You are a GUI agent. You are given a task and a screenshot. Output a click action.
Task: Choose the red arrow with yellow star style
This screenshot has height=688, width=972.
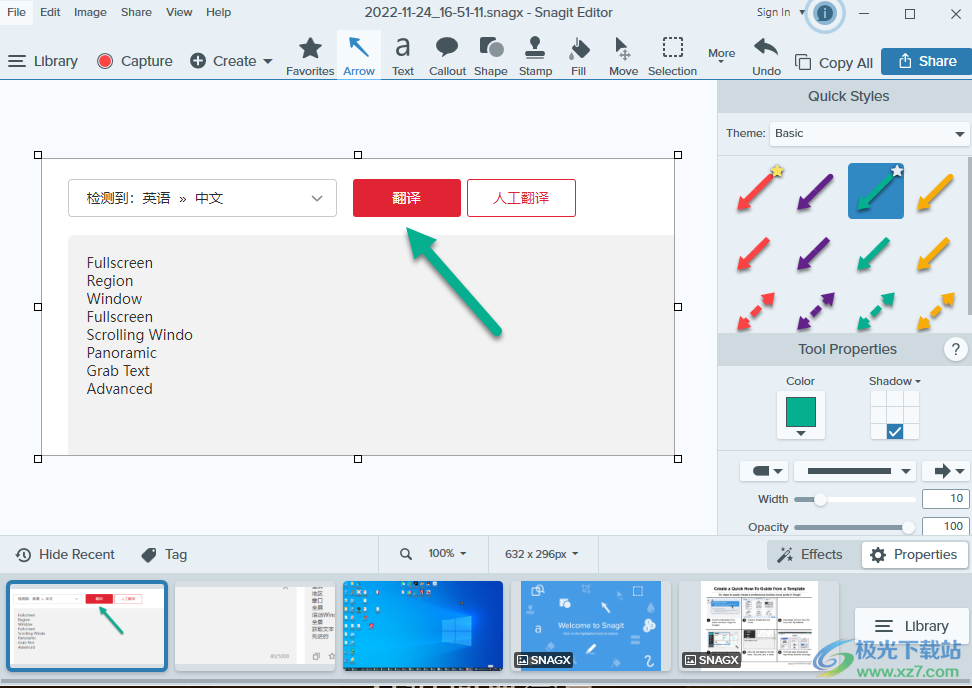(x=758, y=191)
